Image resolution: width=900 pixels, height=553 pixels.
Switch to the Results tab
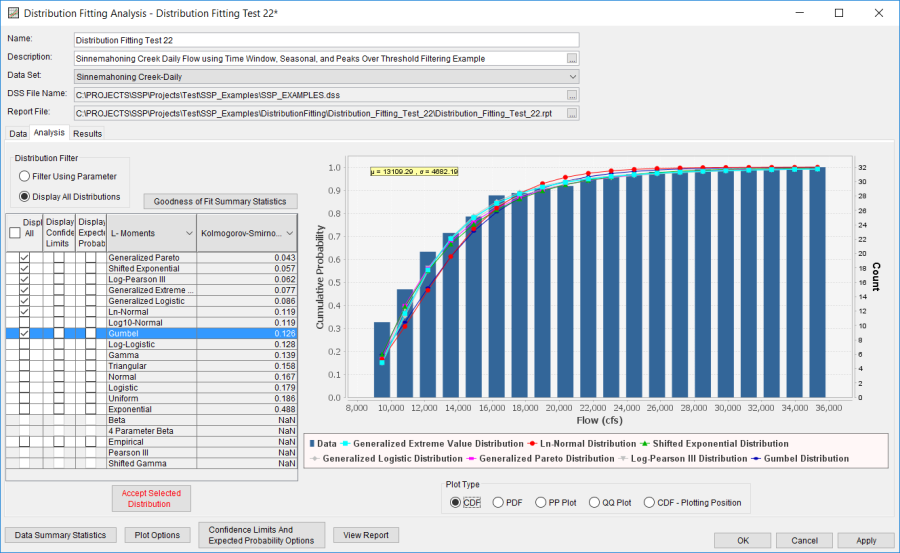(x=87, y=133)
